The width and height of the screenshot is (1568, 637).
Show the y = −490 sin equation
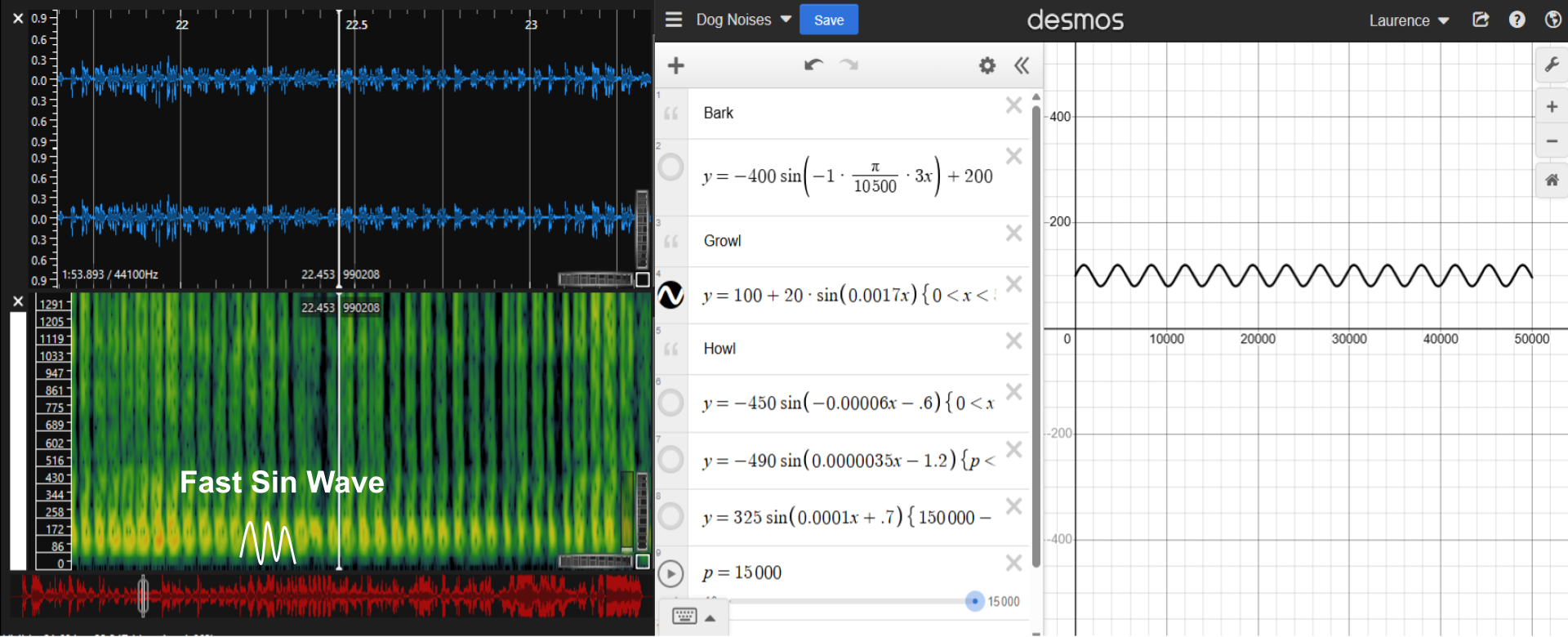(x=670, y=460)
